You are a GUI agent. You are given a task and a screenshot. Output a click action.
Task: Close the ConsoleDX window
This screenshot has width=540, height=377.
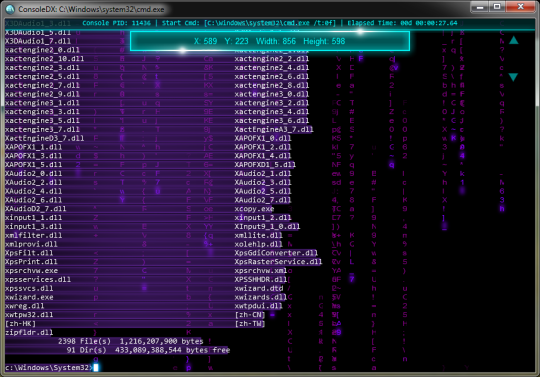coord(520,7)
